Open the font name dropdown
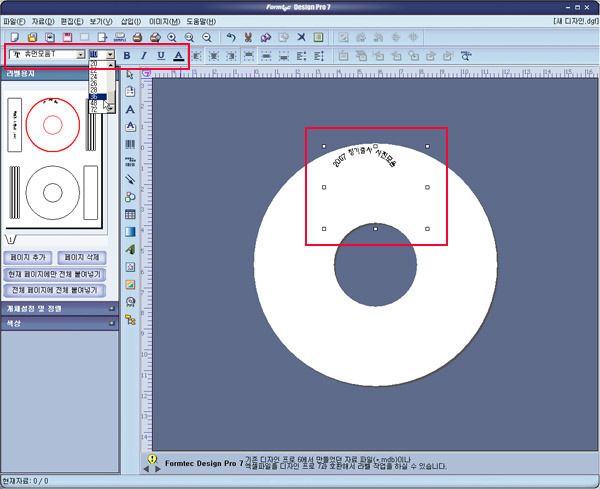Screen dimensions: 600x489 (80, 55)
